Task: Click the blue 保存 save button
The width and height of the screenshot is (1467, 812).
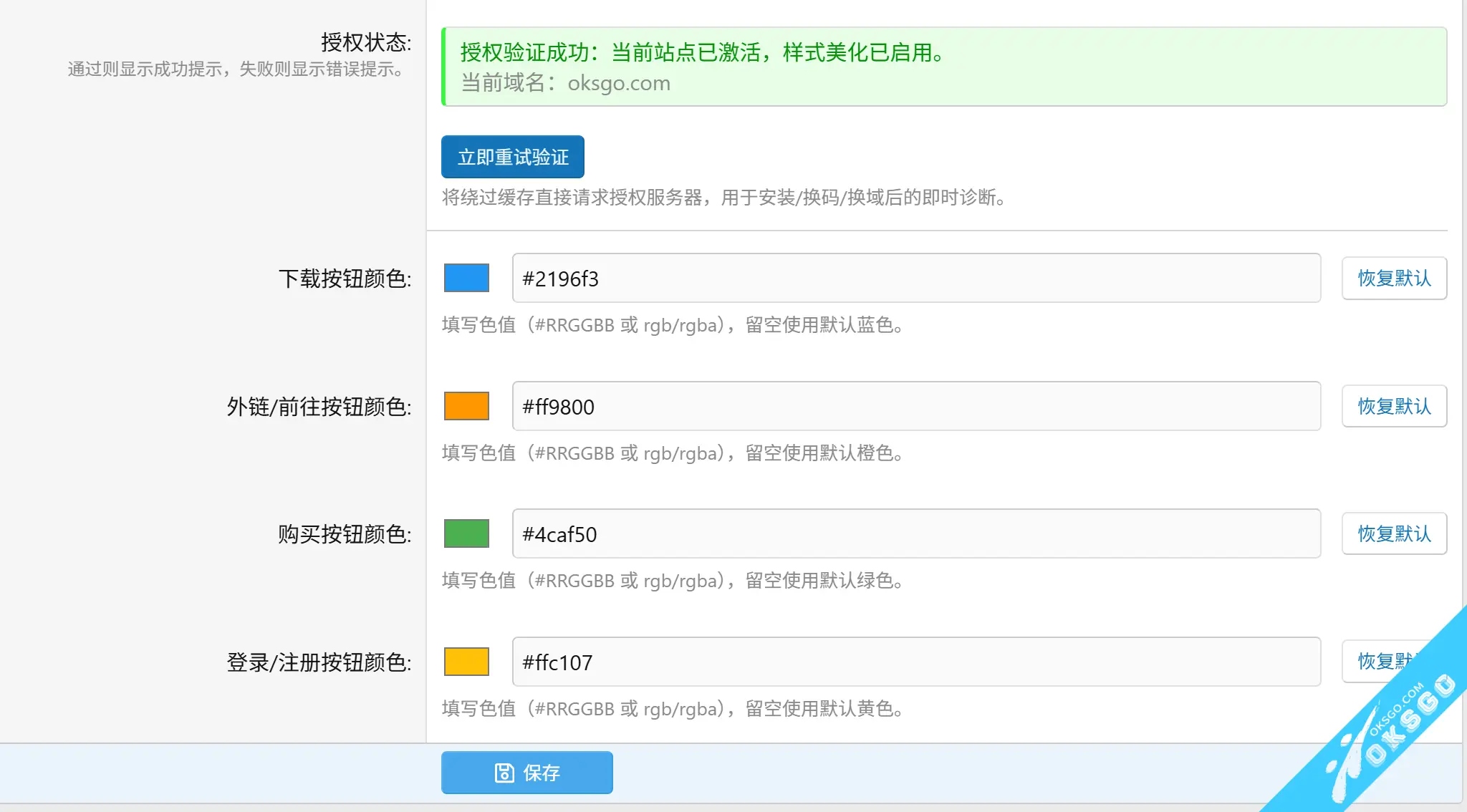Action: pyautogui.click(x=526, y=772)
